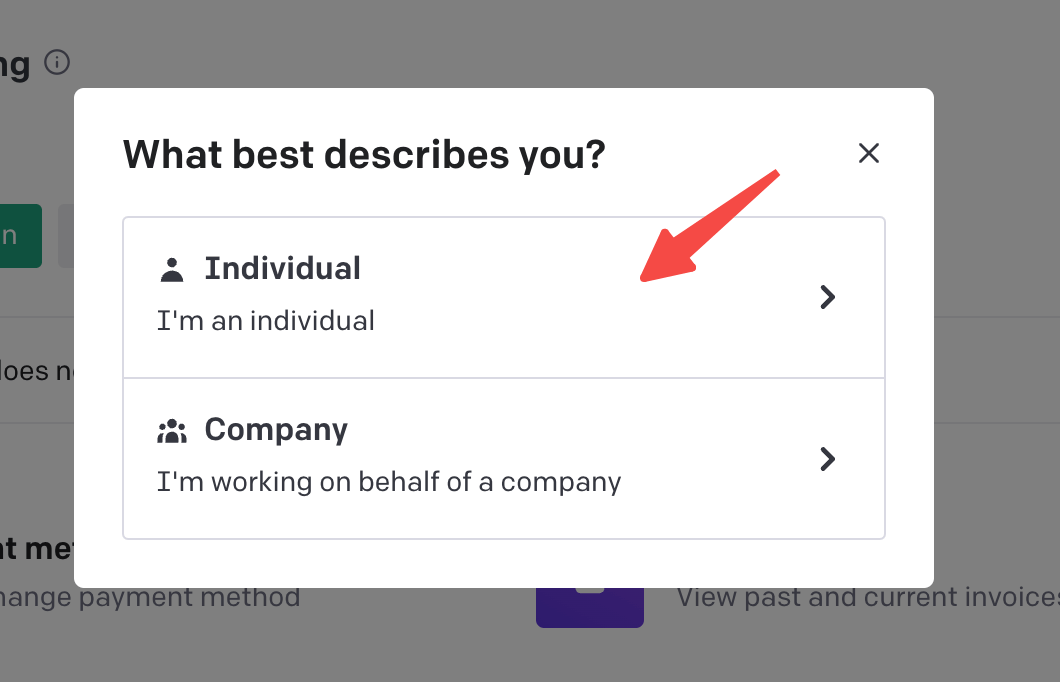
Task: Click the cut-off "ng" page heading
Action: tap(15, 66)
